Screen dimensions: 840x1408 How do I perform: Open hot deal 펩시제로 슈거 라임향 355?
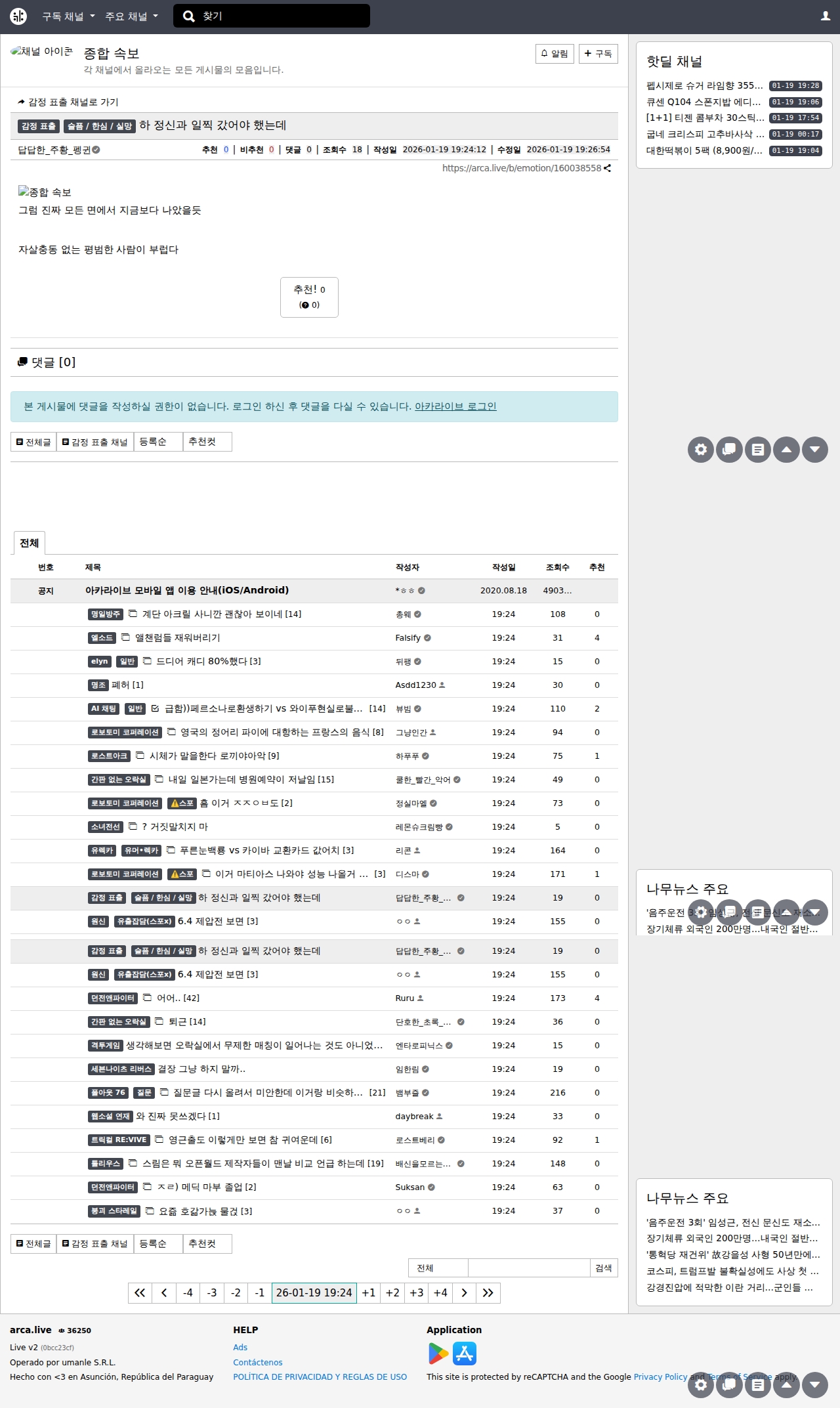coord(704,85)
